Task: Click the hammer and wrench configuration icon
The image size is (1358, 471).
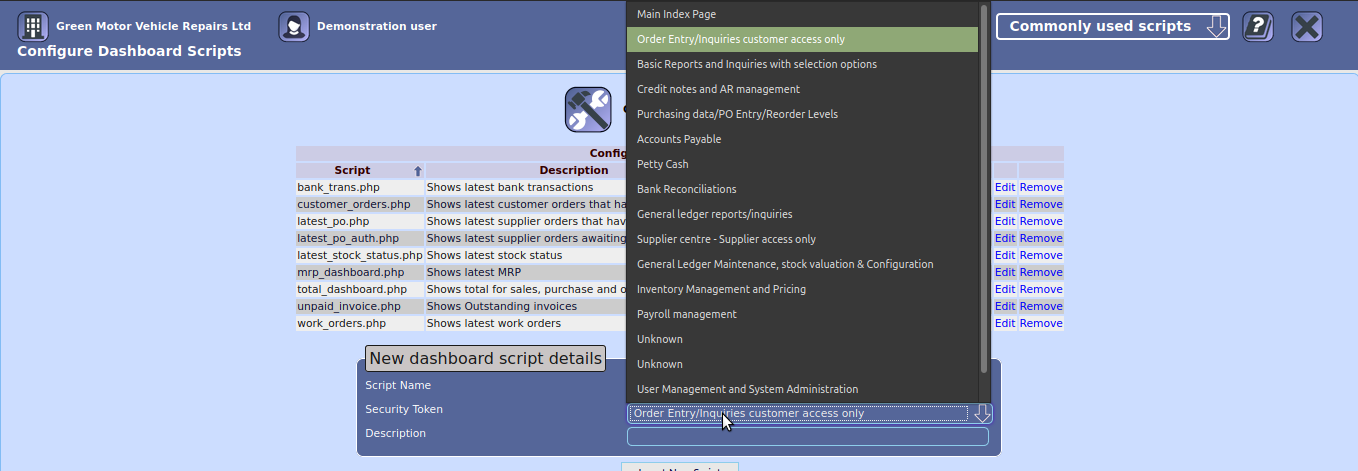Action: coord(588,109)
